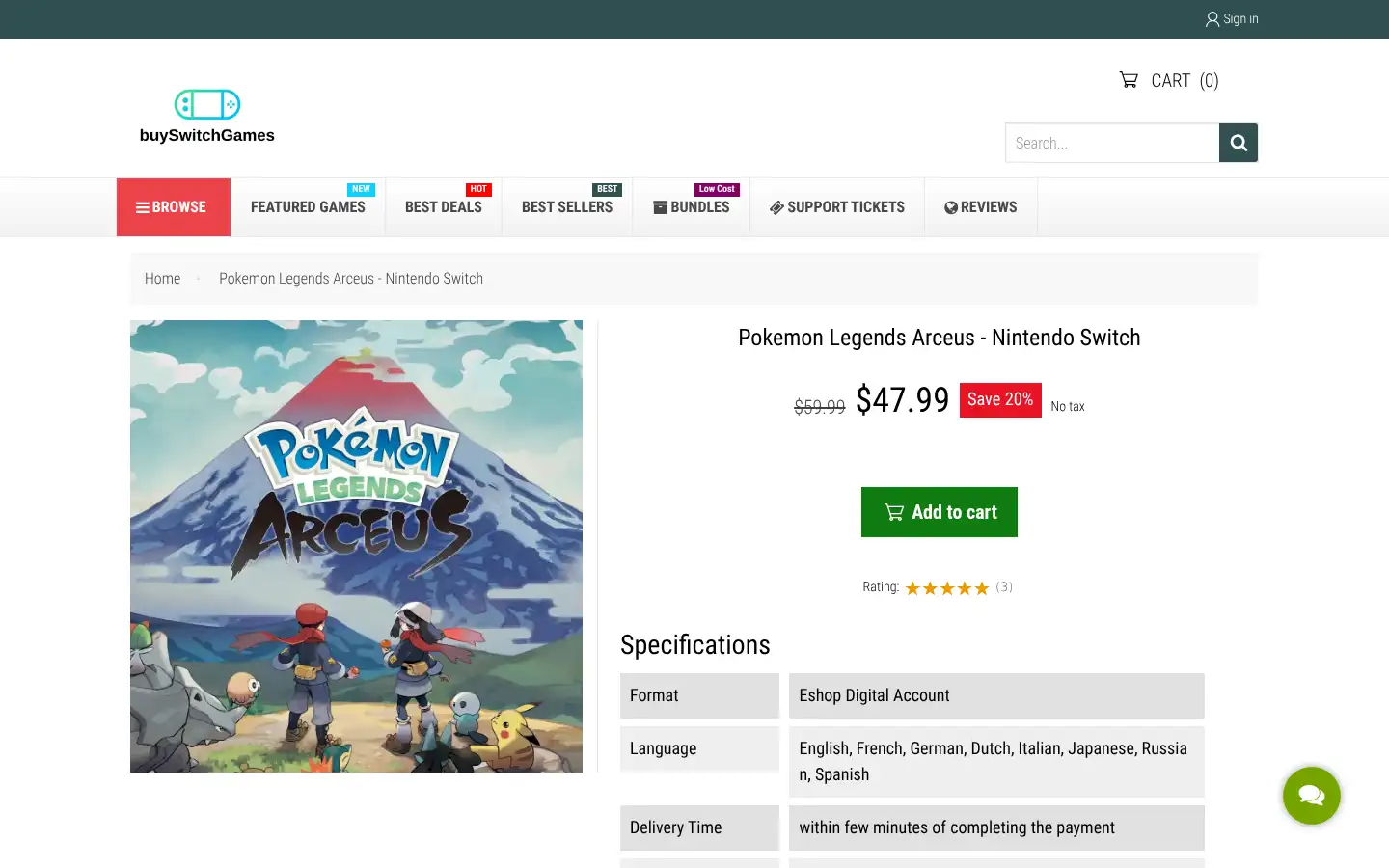Click the NEW badge above Featured Games

361,189
